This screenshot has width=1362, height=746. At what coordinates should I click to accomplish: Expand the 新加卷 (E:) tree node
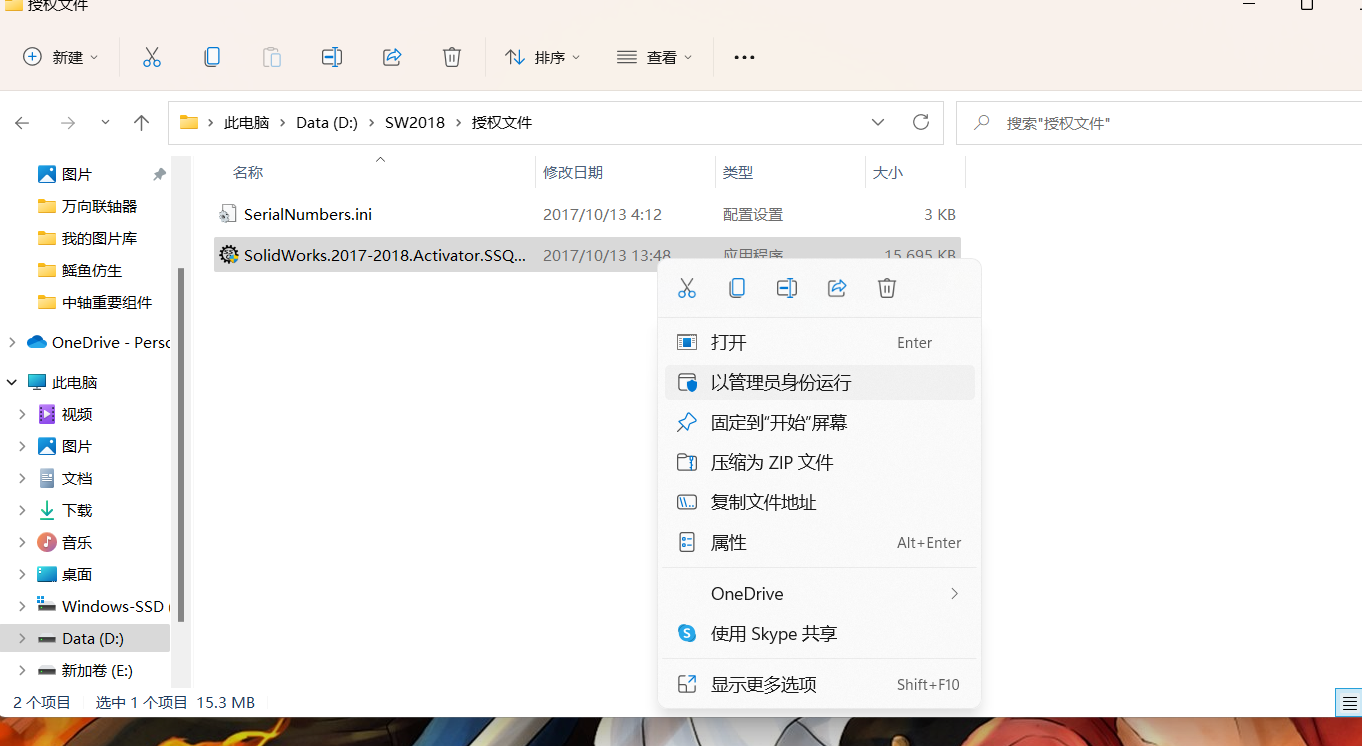click(22, 670)
